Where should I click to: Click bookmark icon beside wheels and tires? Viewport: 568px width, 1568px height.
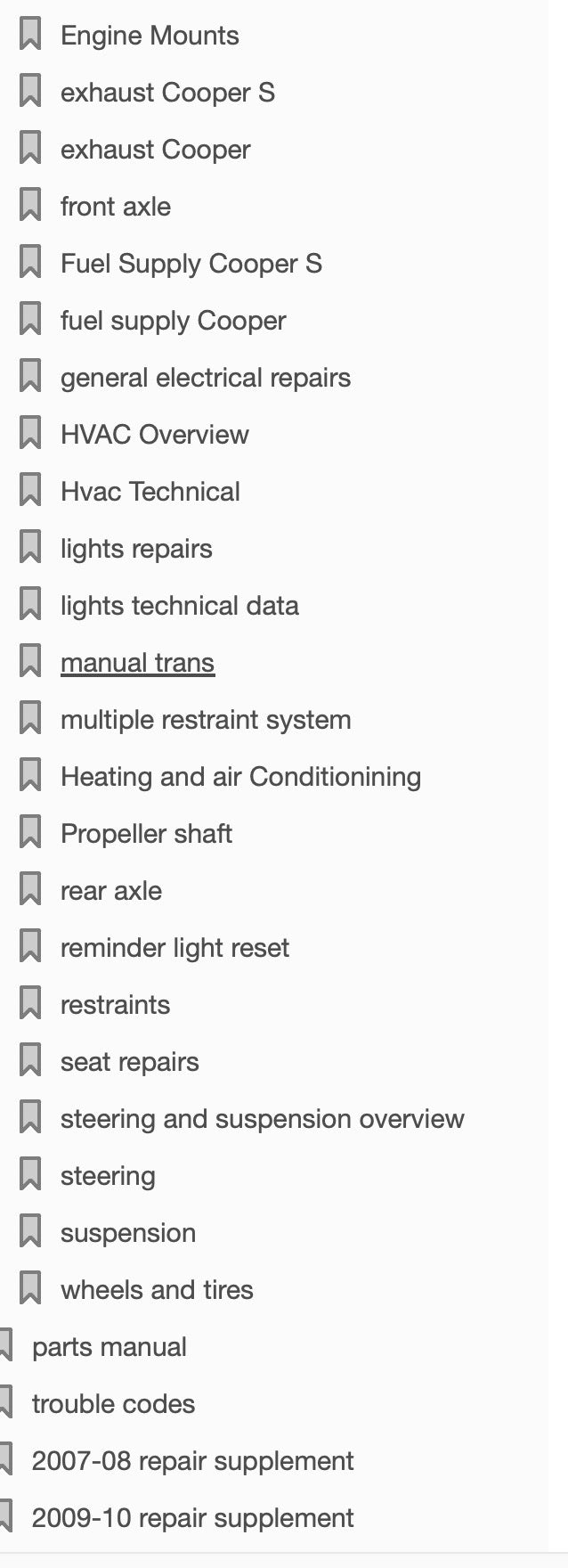click(x=30, y=1290)
